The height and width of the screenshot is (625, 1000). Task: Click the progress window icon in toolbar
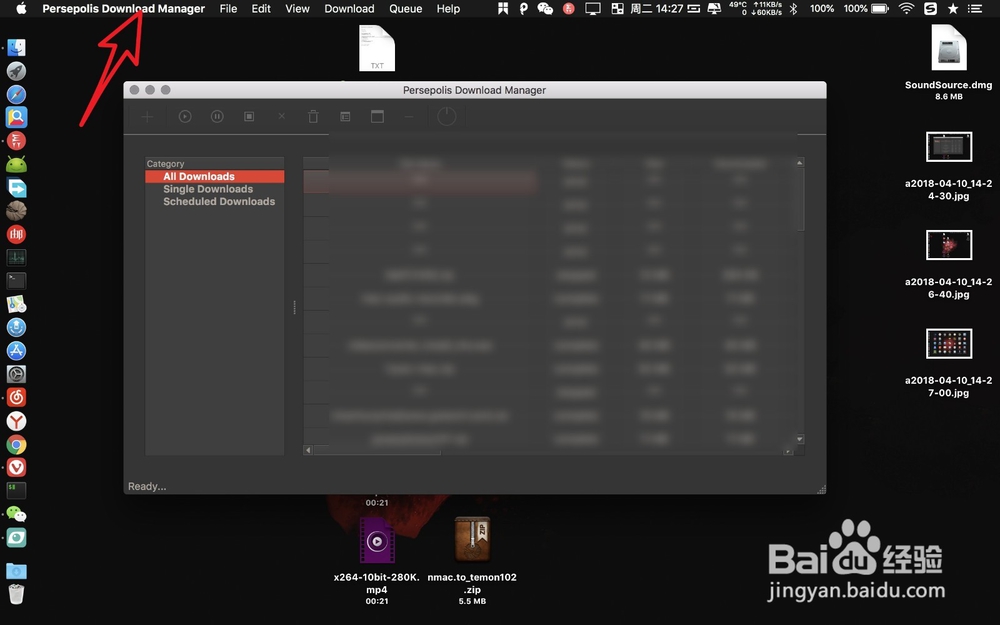(378, 116)
